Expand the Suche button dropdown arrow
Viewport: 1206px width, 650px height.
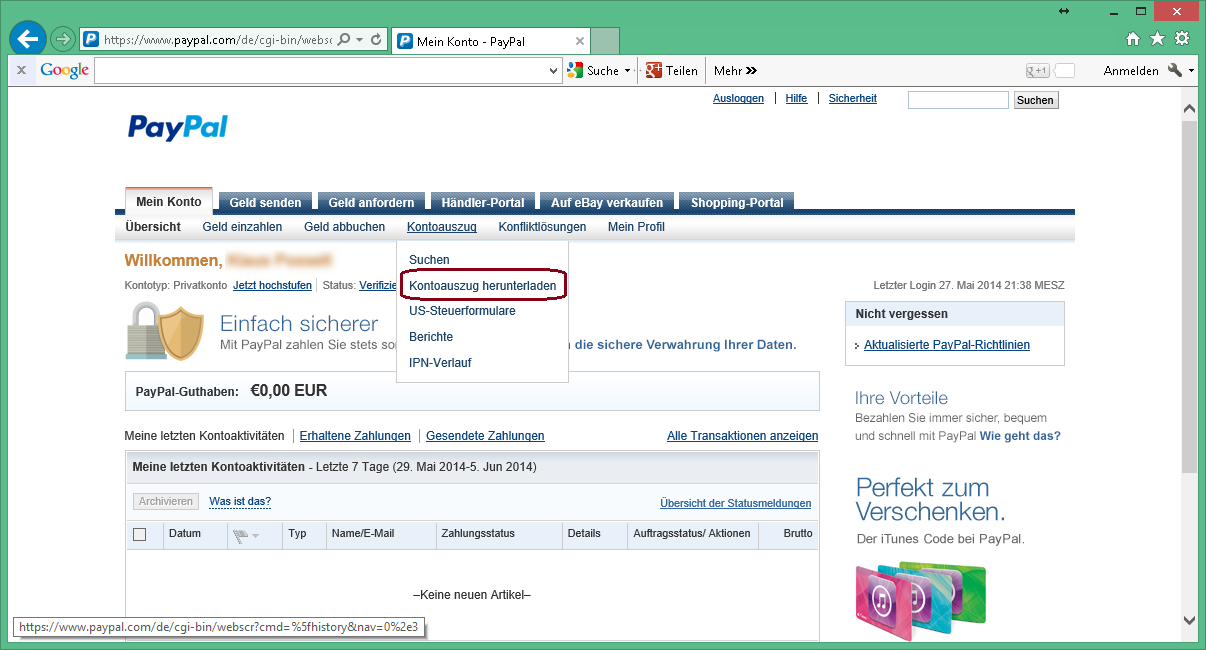[627, 71]
